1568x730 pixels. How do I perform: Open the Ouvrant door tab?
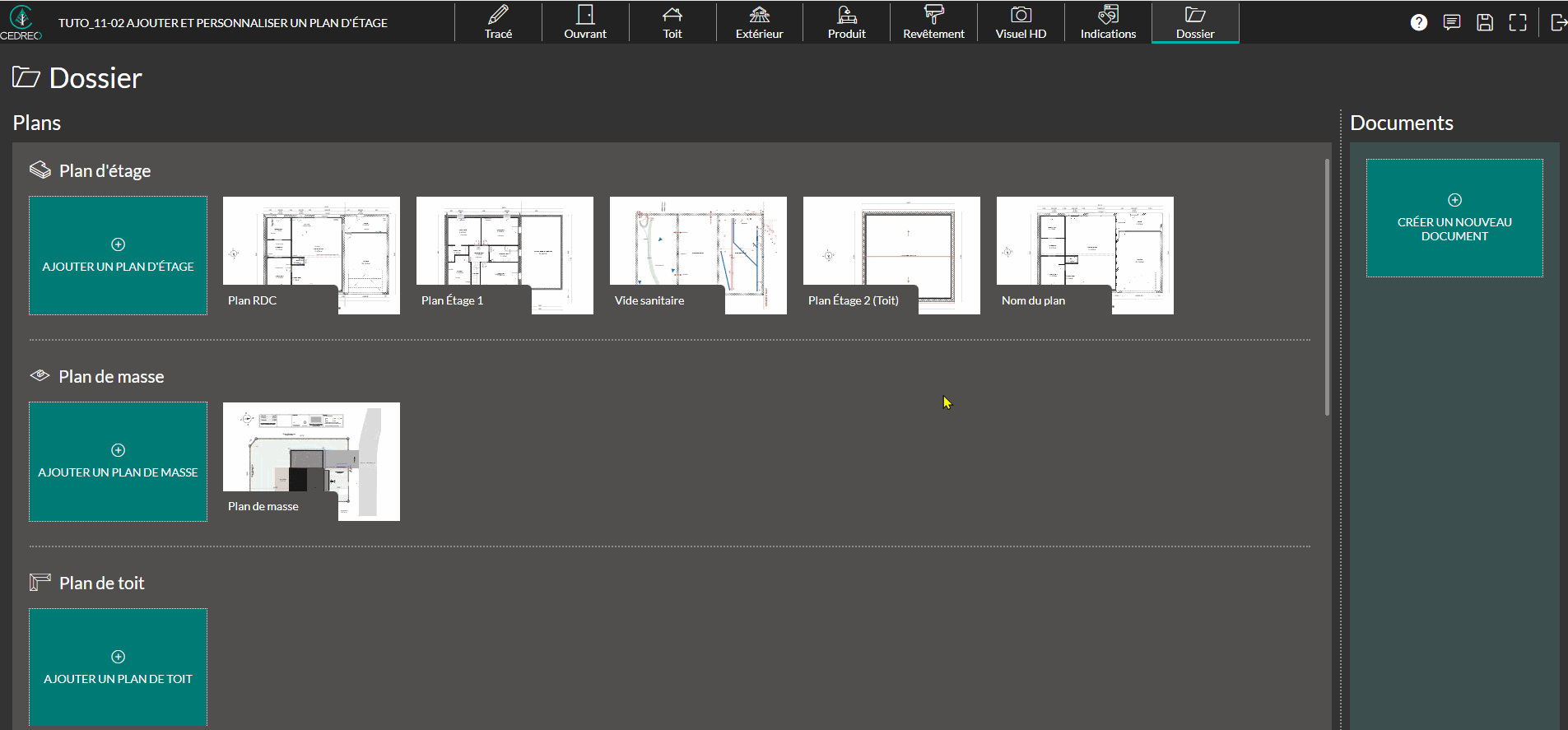click(x=585, y=22)
